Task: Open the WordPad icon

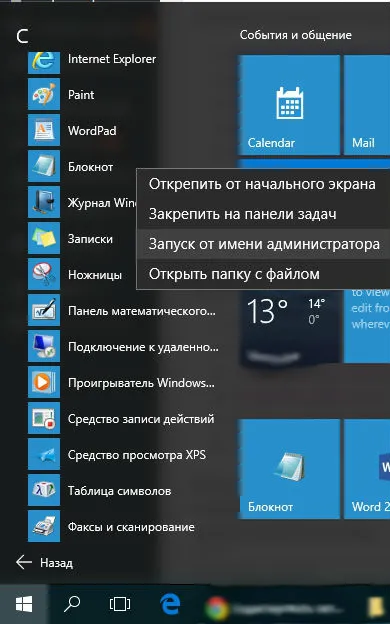Action: [x=44, y=130]
